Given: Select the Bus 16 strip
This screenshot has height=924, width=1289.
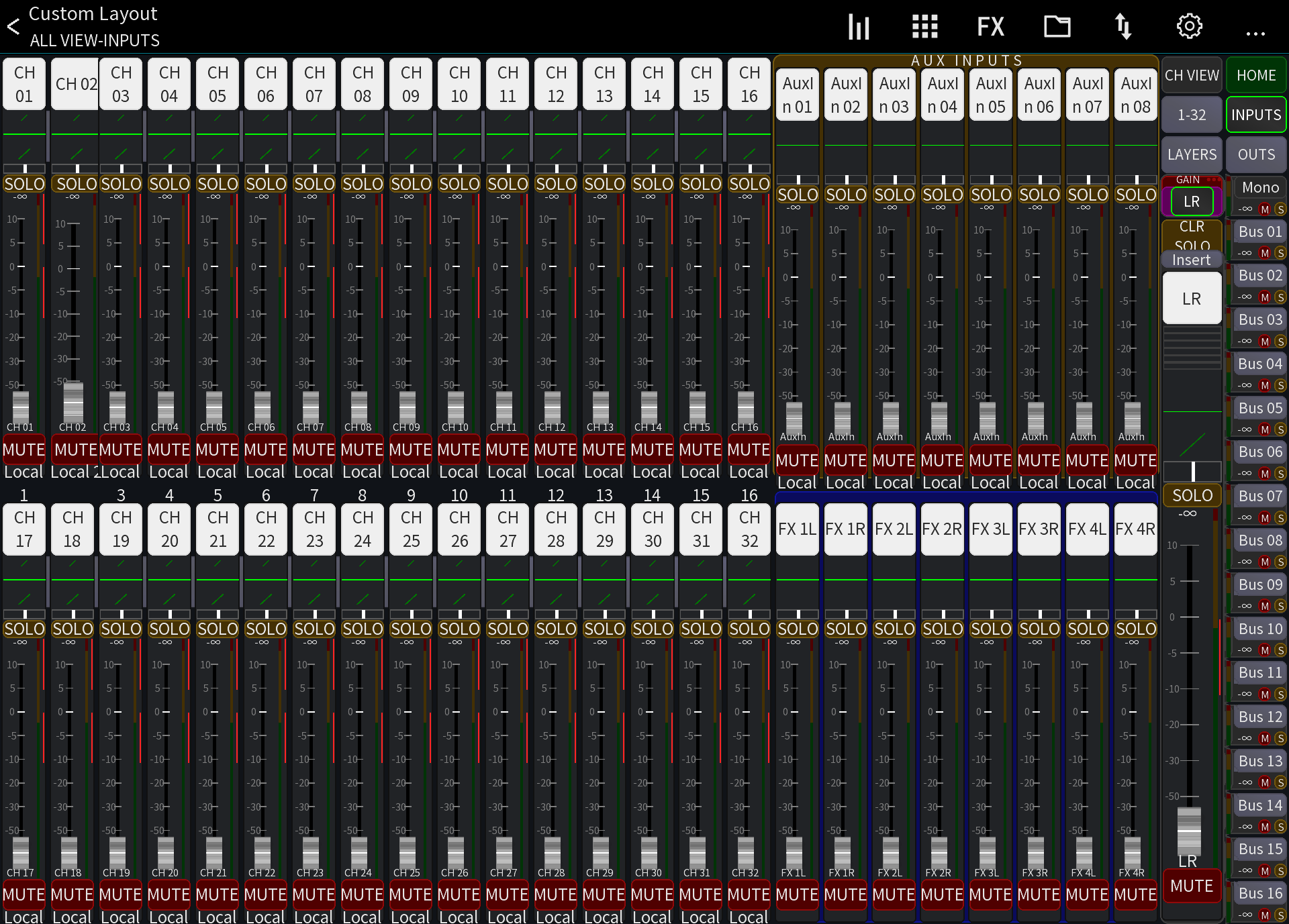Looking at the screenshot, I should tap(1260, 893).
